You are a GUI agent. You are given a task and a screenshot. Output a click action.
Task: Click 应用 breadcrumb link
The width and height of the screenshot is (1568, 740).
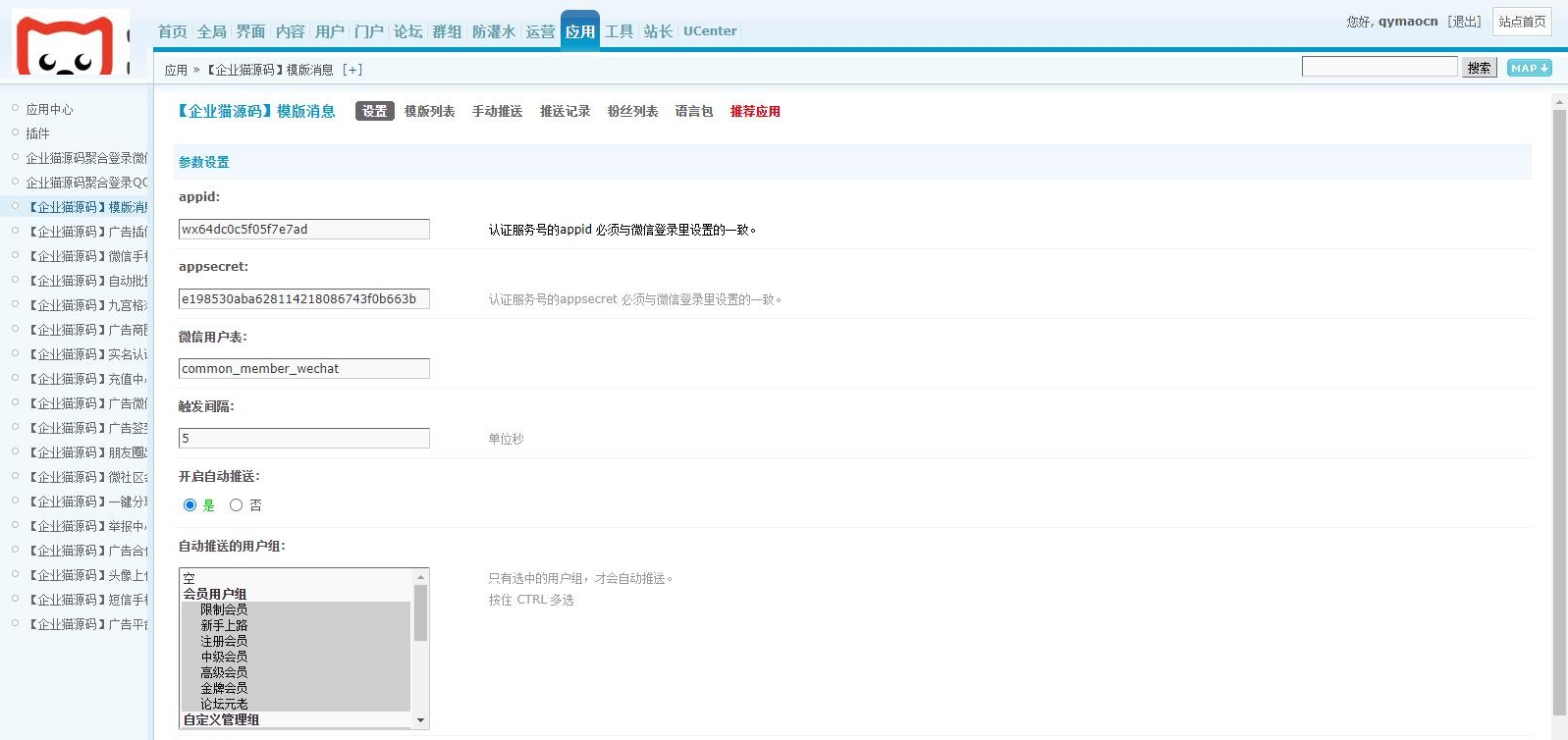point(176,70)
